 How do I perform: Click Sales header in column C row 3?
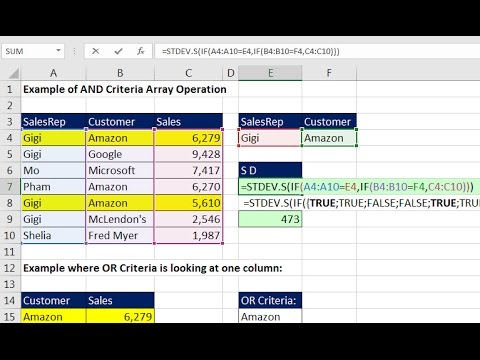188,122
